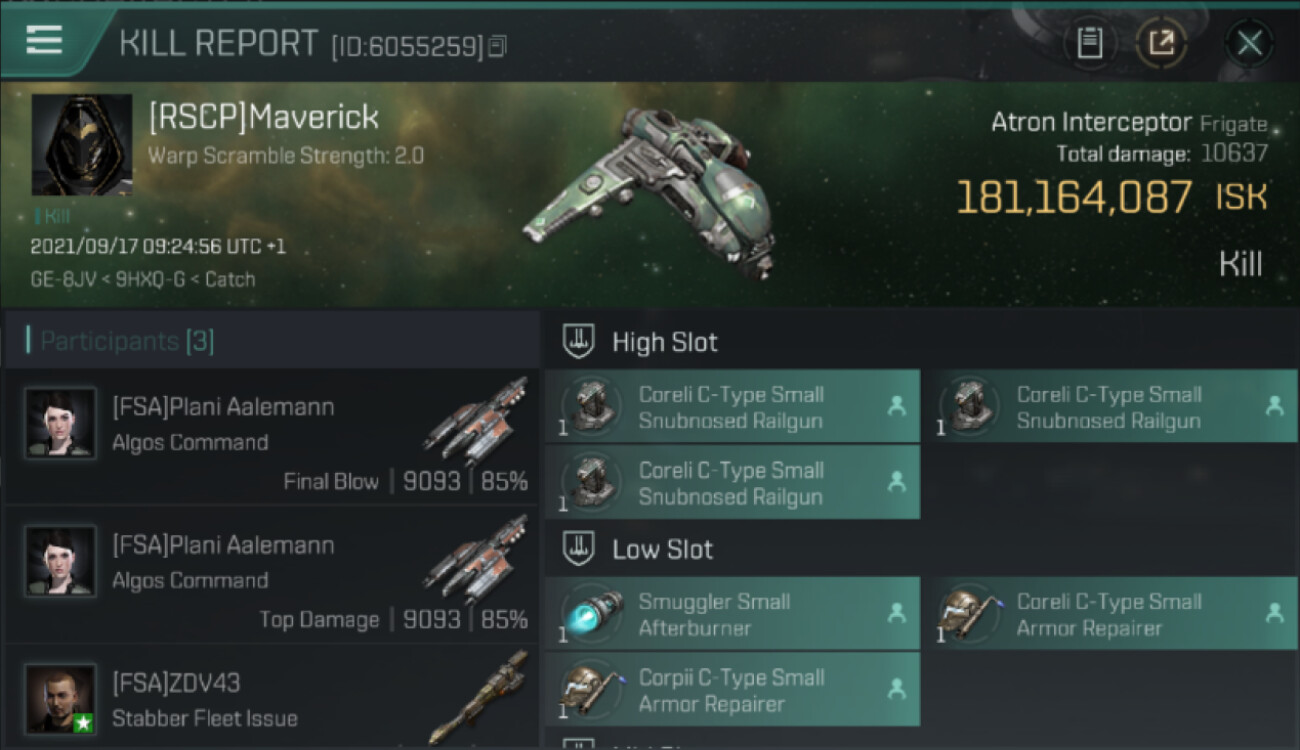Click person icon on Smuggler Afterburner row
This screenshot has width=1300, height=750.
tap(896, 613)
